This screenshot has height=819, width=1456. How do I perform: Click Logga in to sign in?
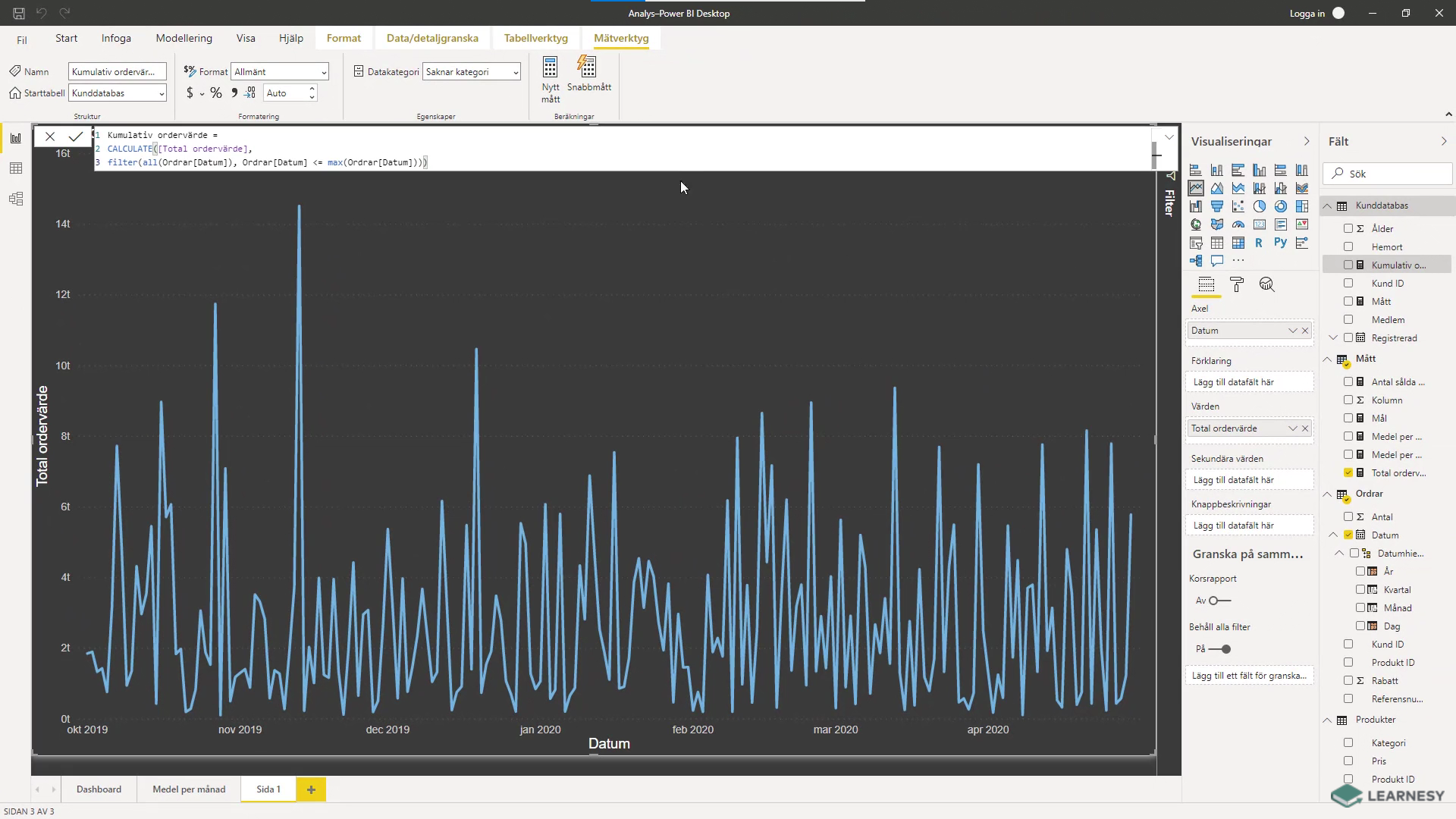(1307, 13)
